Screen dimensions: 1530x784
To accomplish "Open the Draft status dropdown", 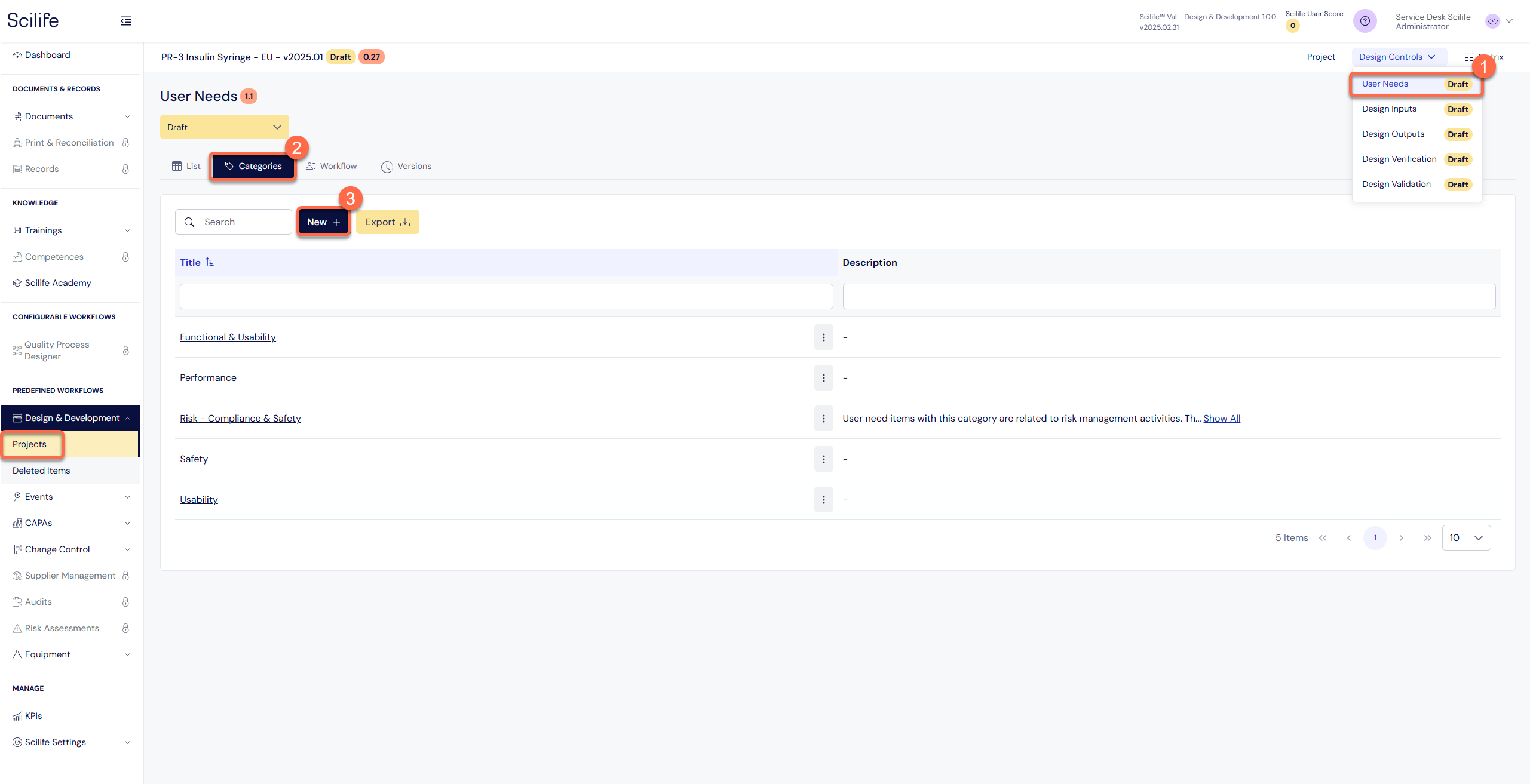I will pos(225,127).
